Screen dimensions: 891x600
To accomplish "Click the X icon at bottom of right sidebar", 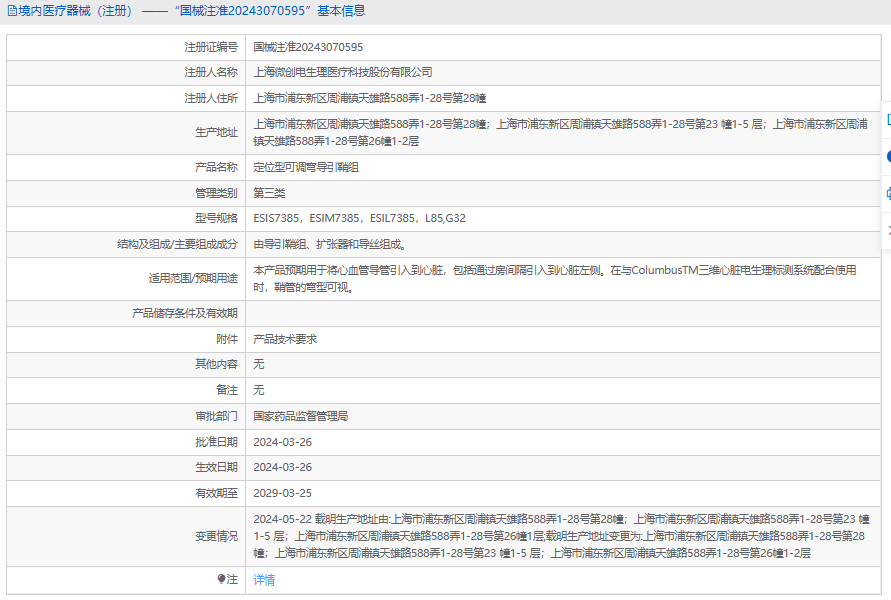I will click(x=888, y=230).
